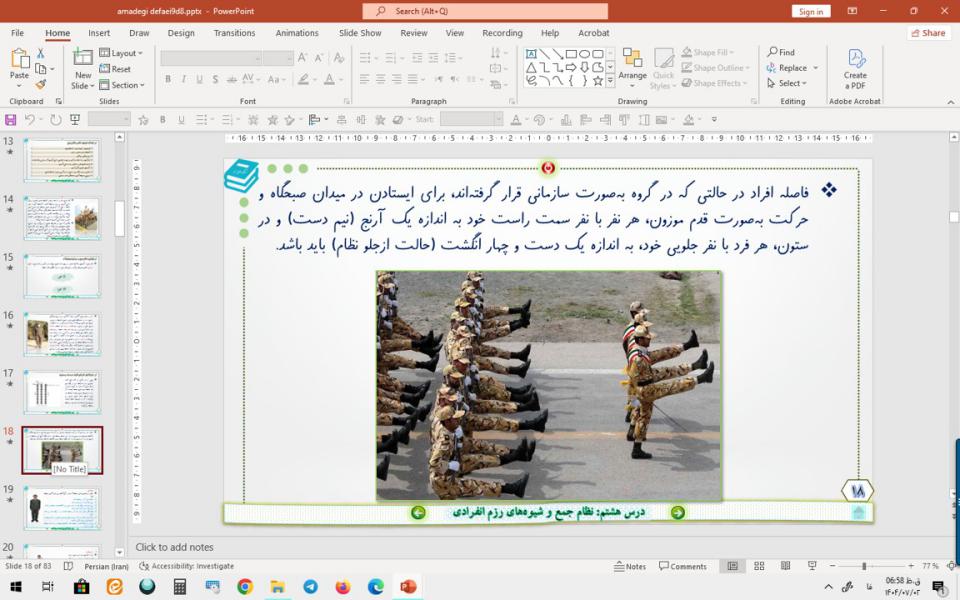This screenshot has height=600, width=960.
Task: Click the Share button
Action: (x=929, y=33)
